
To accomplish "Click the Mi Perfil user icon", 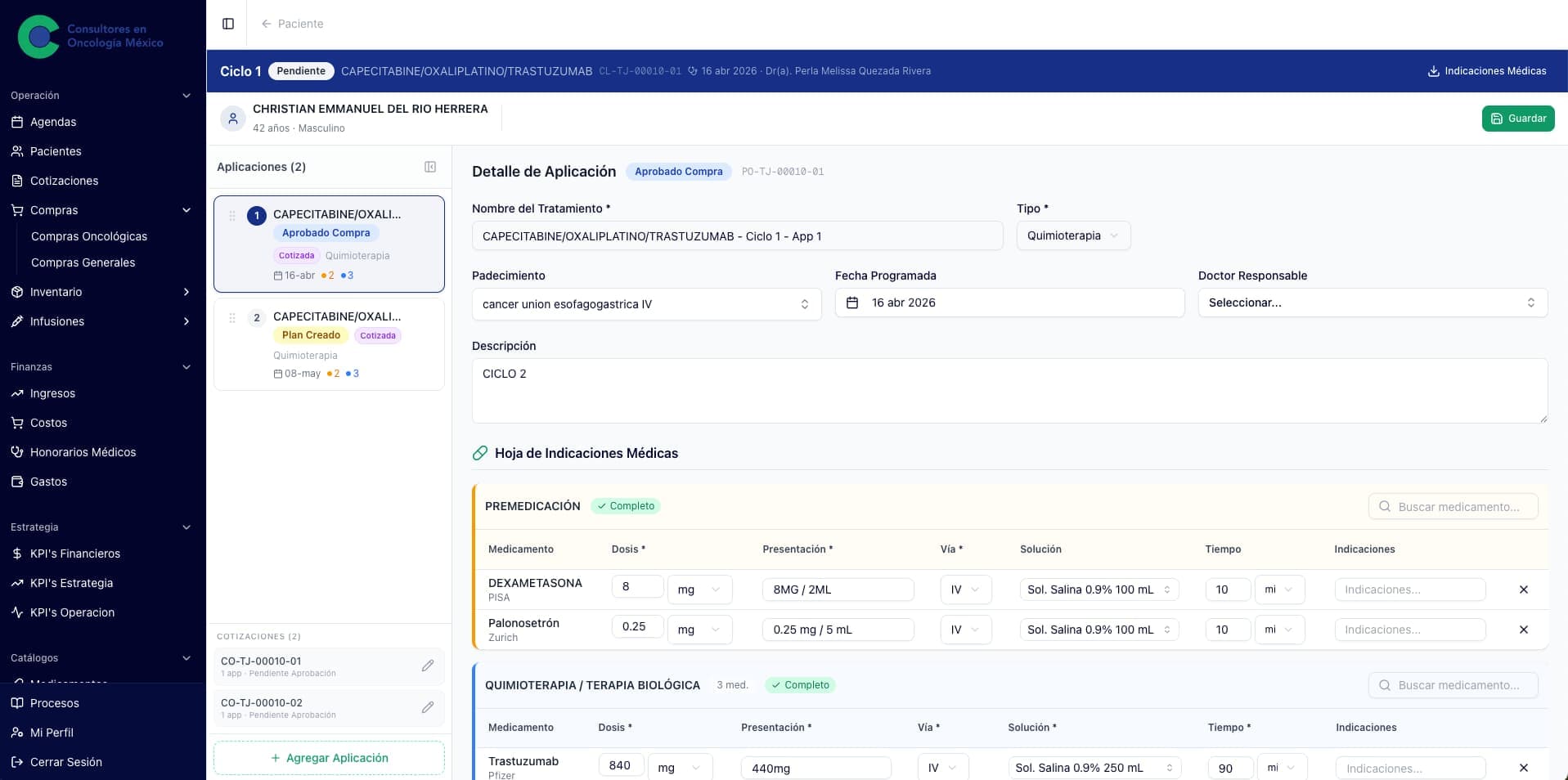I will (x=17, y=733).
